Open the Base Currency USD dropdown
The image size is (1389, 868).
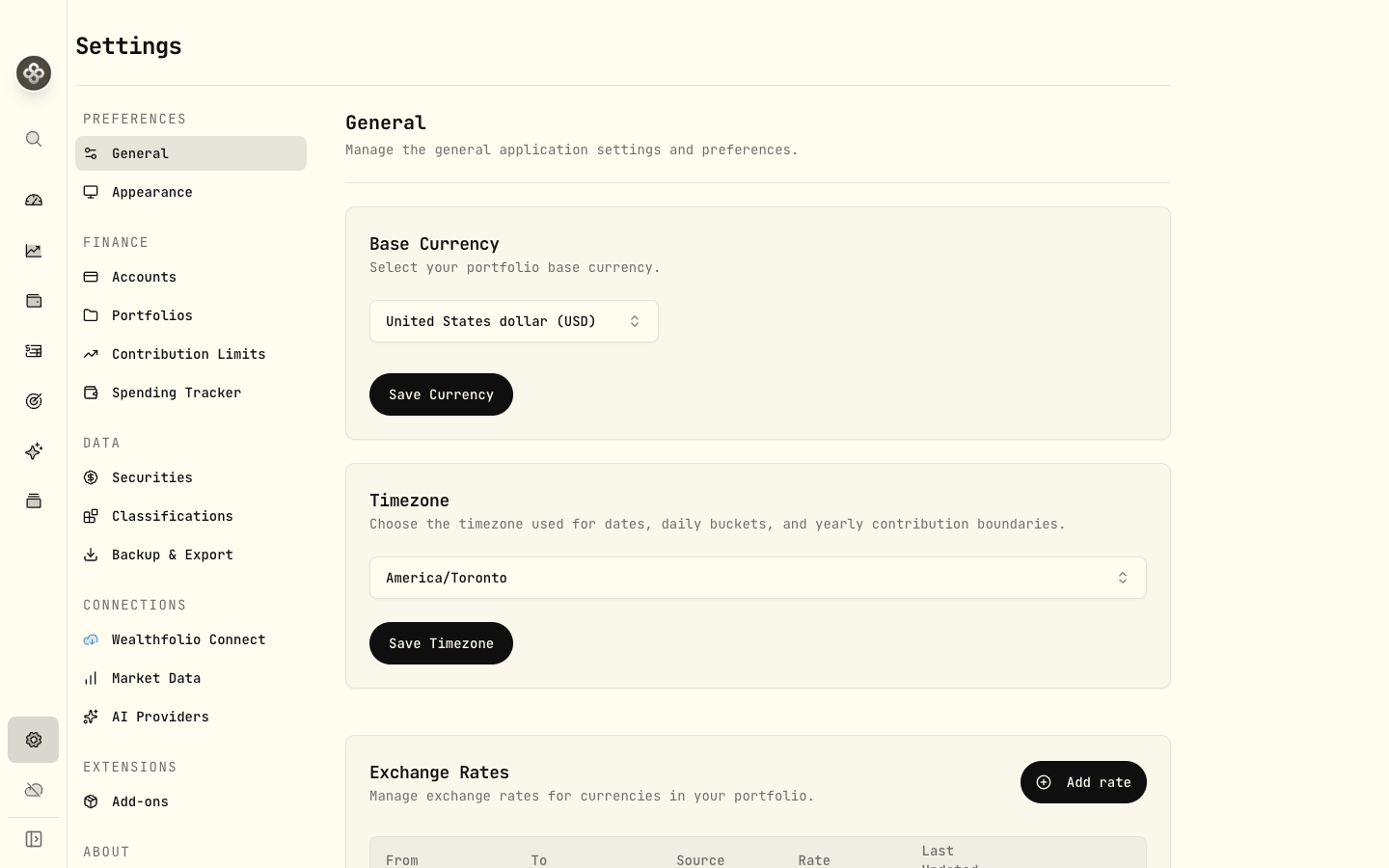[514, 321]
